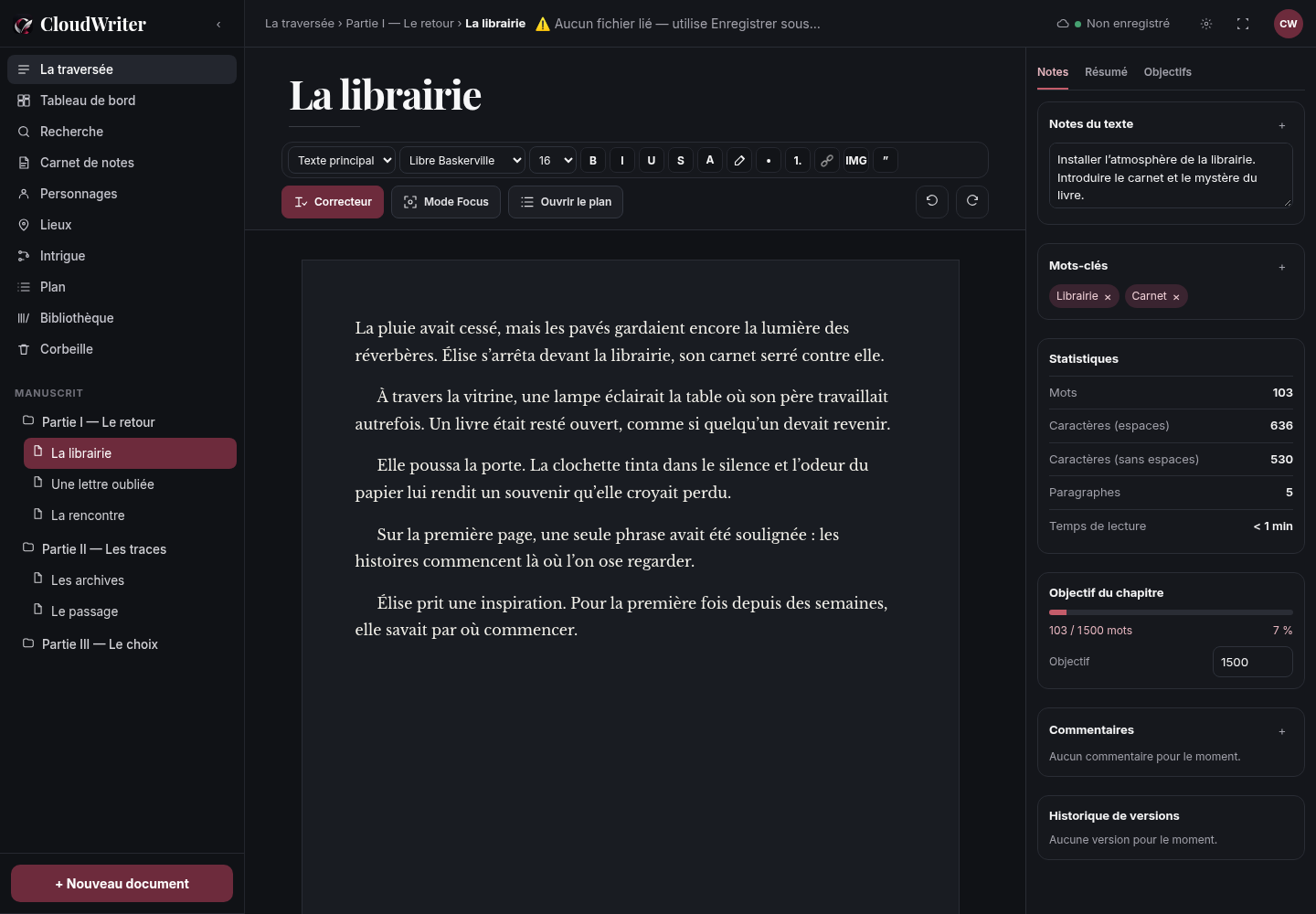Insert an image with IMG button
Image resolution: width=1316 pixels, height=914 pixels.
pos(856,161)
